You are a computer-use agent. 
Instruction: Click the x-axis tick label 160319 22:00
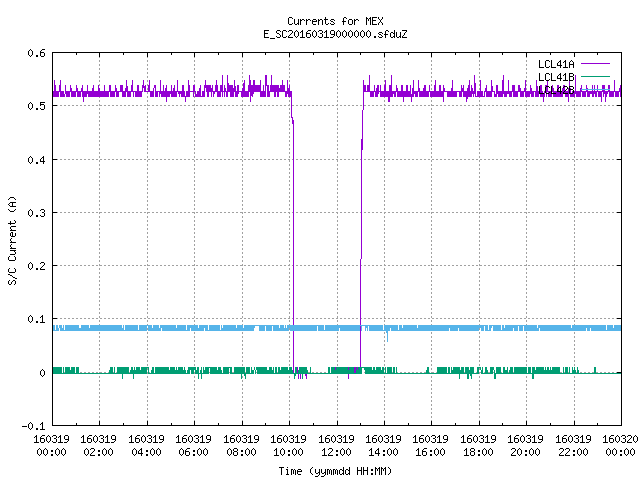pos(573,446)
